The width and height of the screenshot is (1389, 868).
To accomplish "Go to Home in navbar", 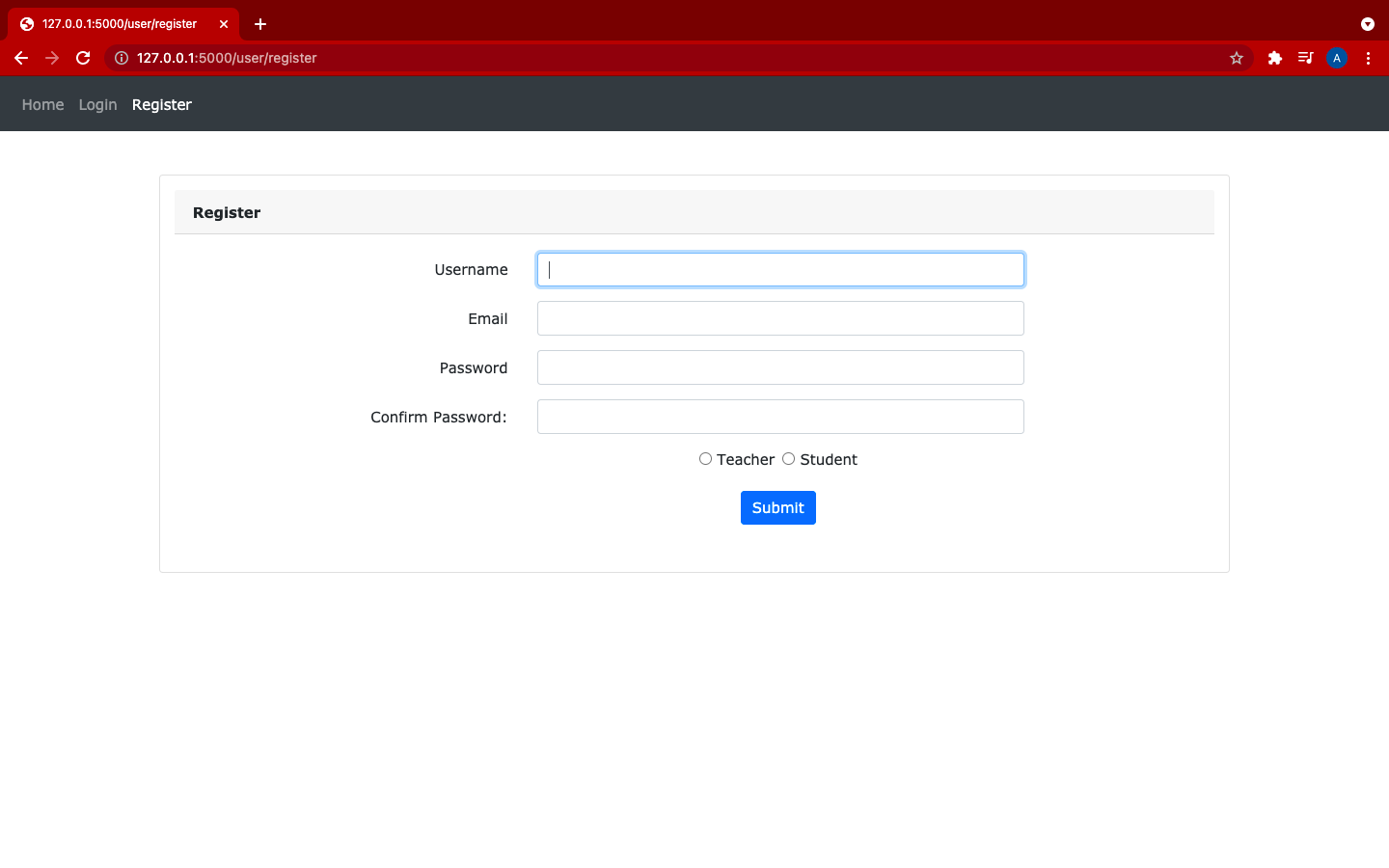I will (x=42, y=104).
